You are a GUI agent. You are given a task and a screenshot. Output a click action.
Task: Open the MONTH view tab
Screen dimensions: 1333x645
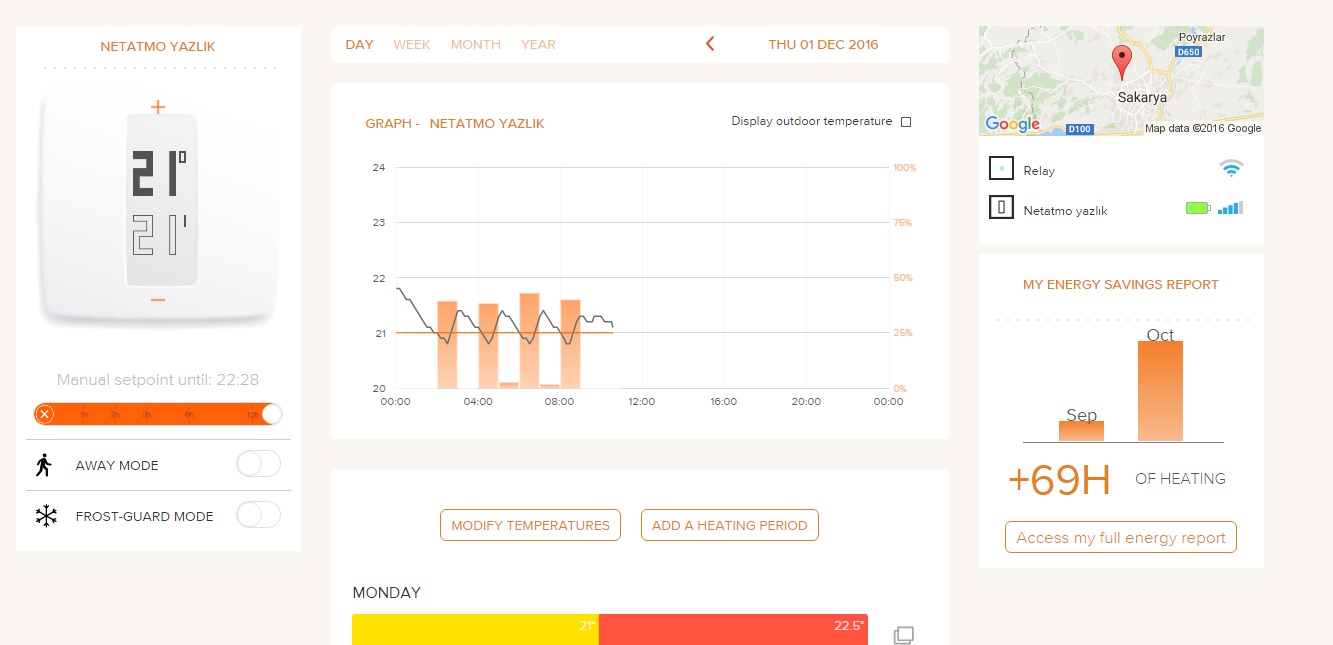[476, 45]
